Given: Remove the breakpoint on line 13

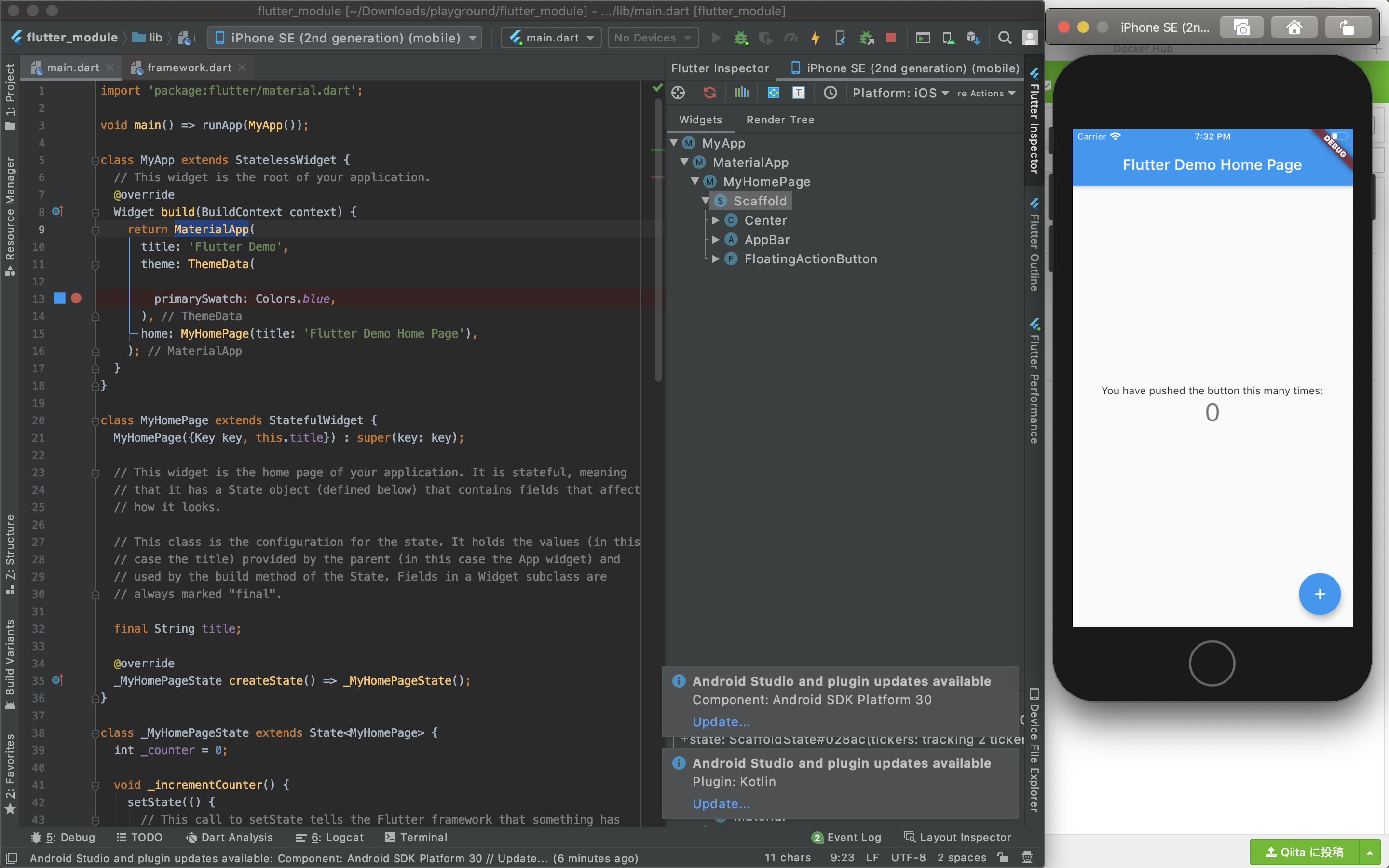Looking at the screenshot, I should [76, 298].
